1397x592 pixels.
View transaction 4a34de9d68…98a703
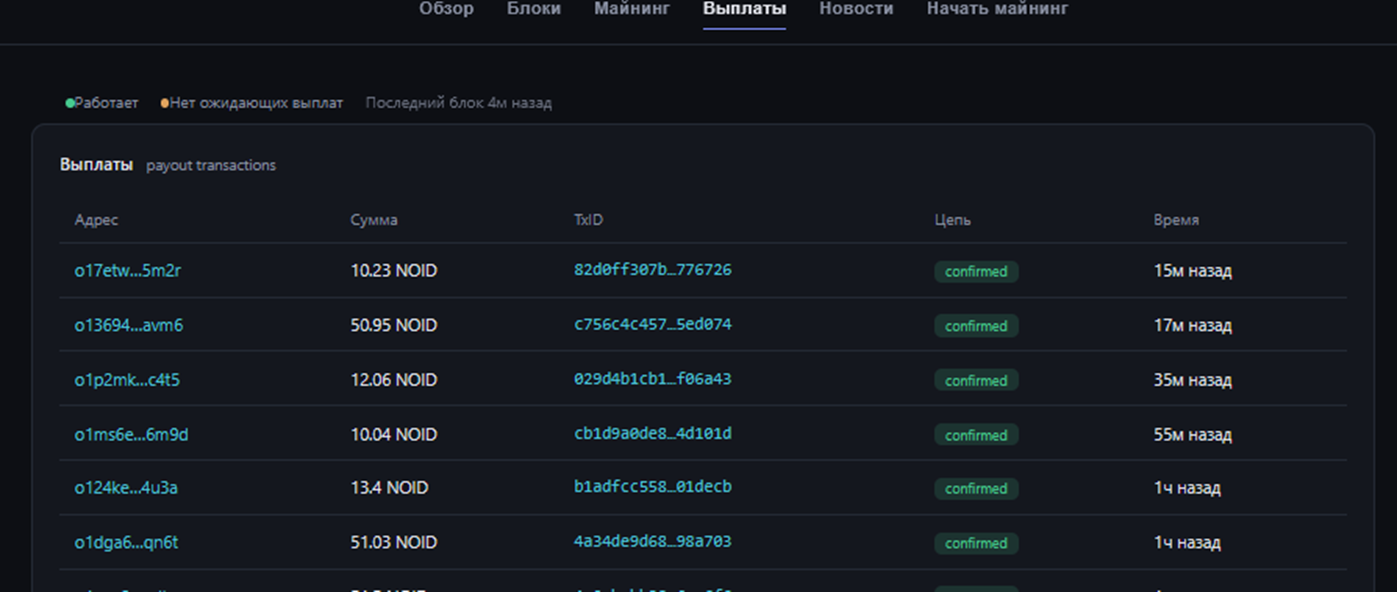(653, 542)
